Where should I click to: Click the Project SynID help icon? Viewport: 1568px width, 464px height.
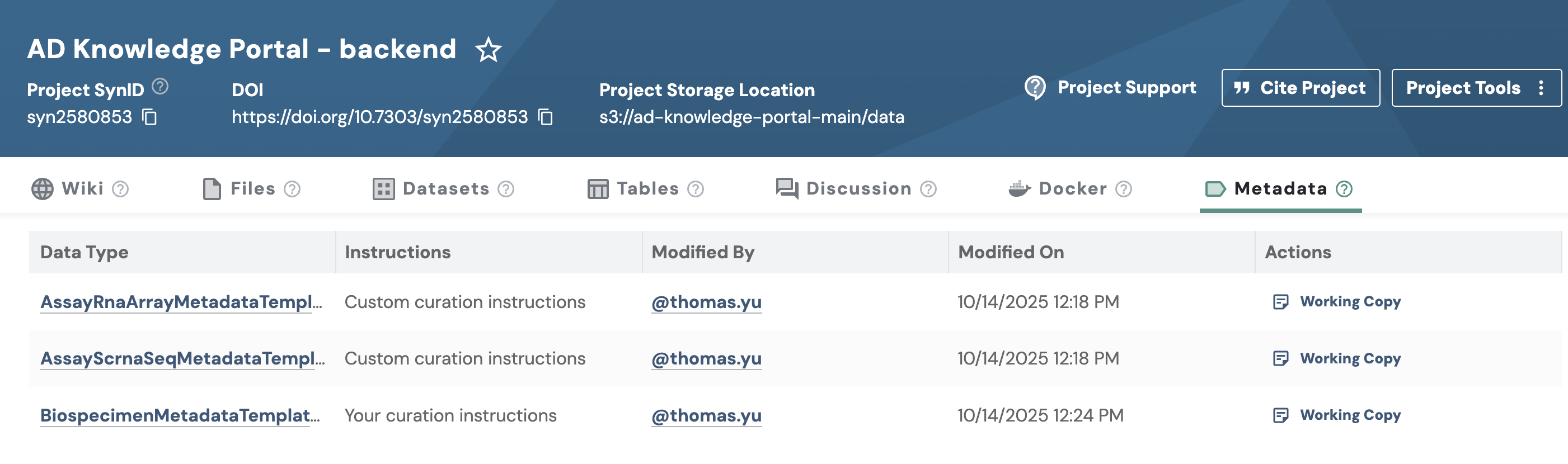coord(160,86)
